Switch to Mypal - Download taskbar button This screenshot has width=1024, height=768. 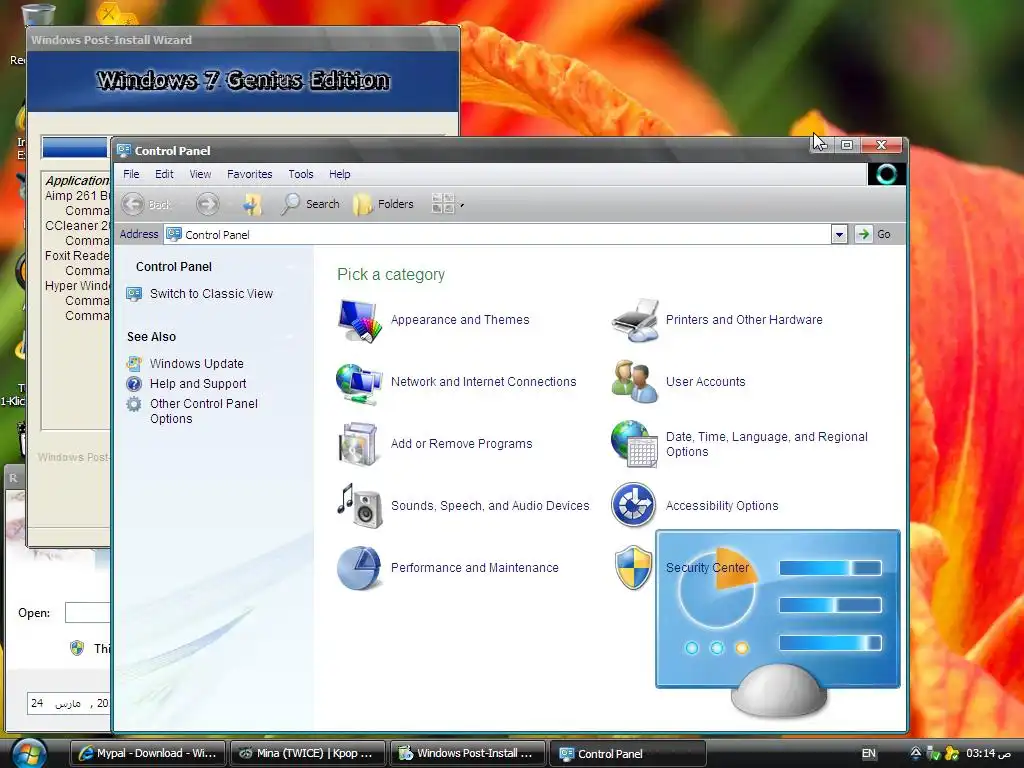point(148,754)
